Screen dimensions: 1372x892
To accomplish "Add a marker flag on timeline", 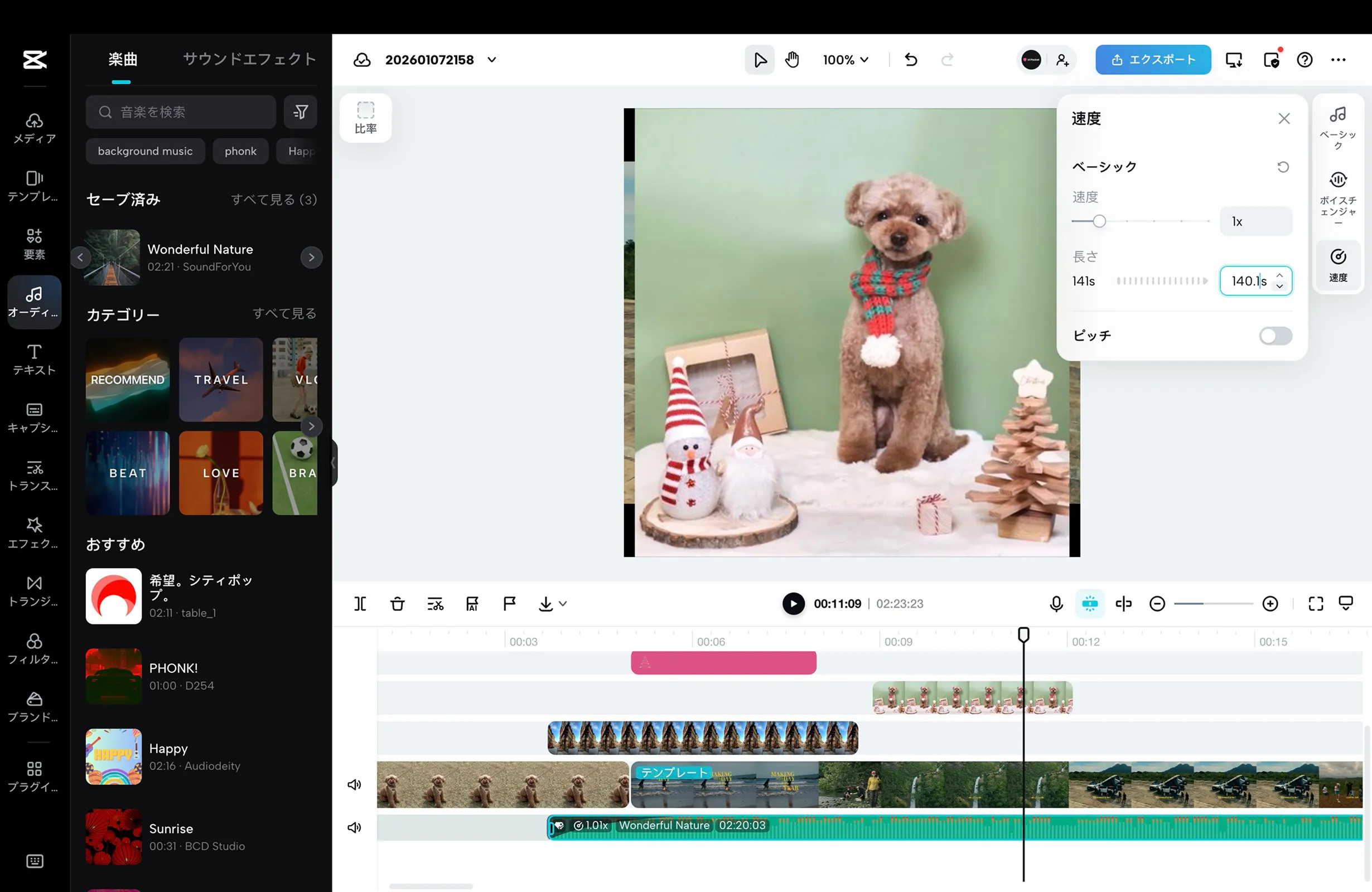I will (x=509, y=603).
